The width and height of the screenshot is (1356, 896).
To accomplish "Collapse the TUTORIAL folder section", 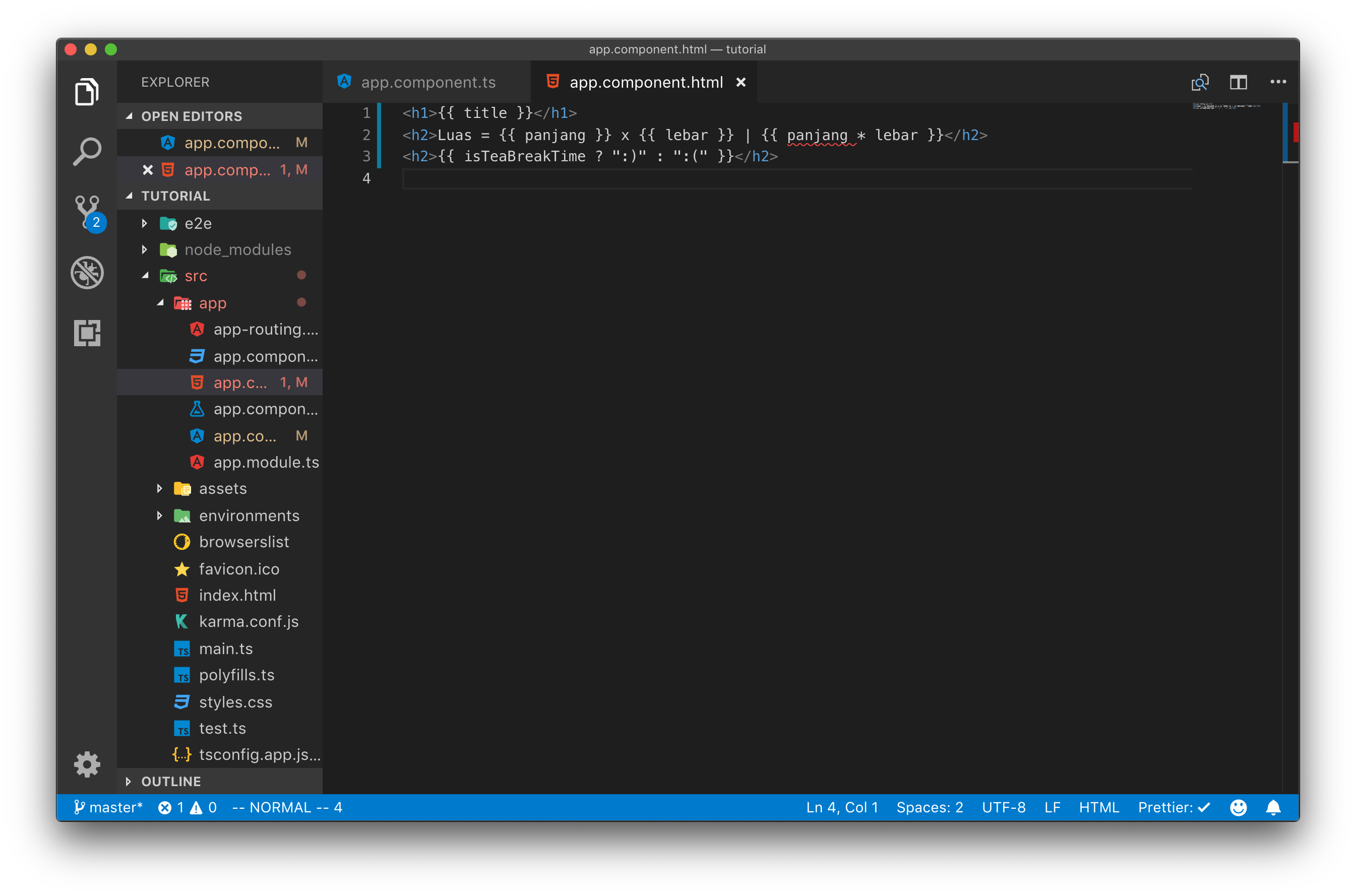I will pyautogui.click(x=220, y=196).
